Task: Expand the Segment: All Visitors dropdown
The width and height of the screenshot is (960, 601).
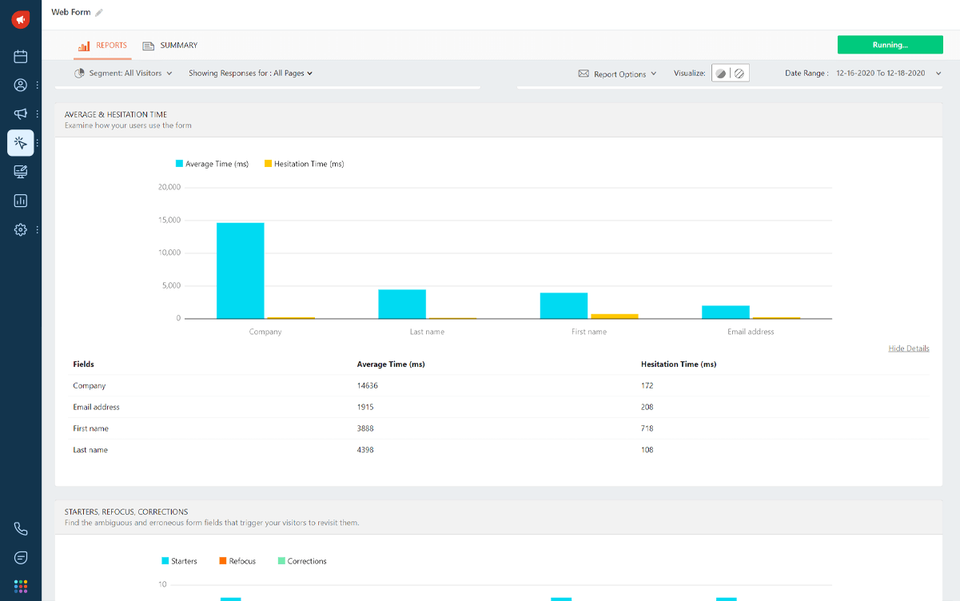Action: pos(124,73)
